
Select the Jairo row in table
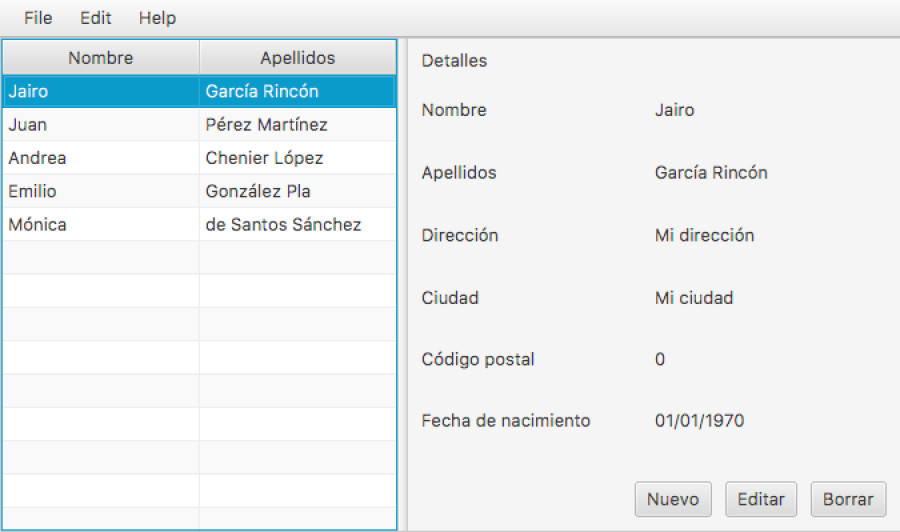coord(199,91)
